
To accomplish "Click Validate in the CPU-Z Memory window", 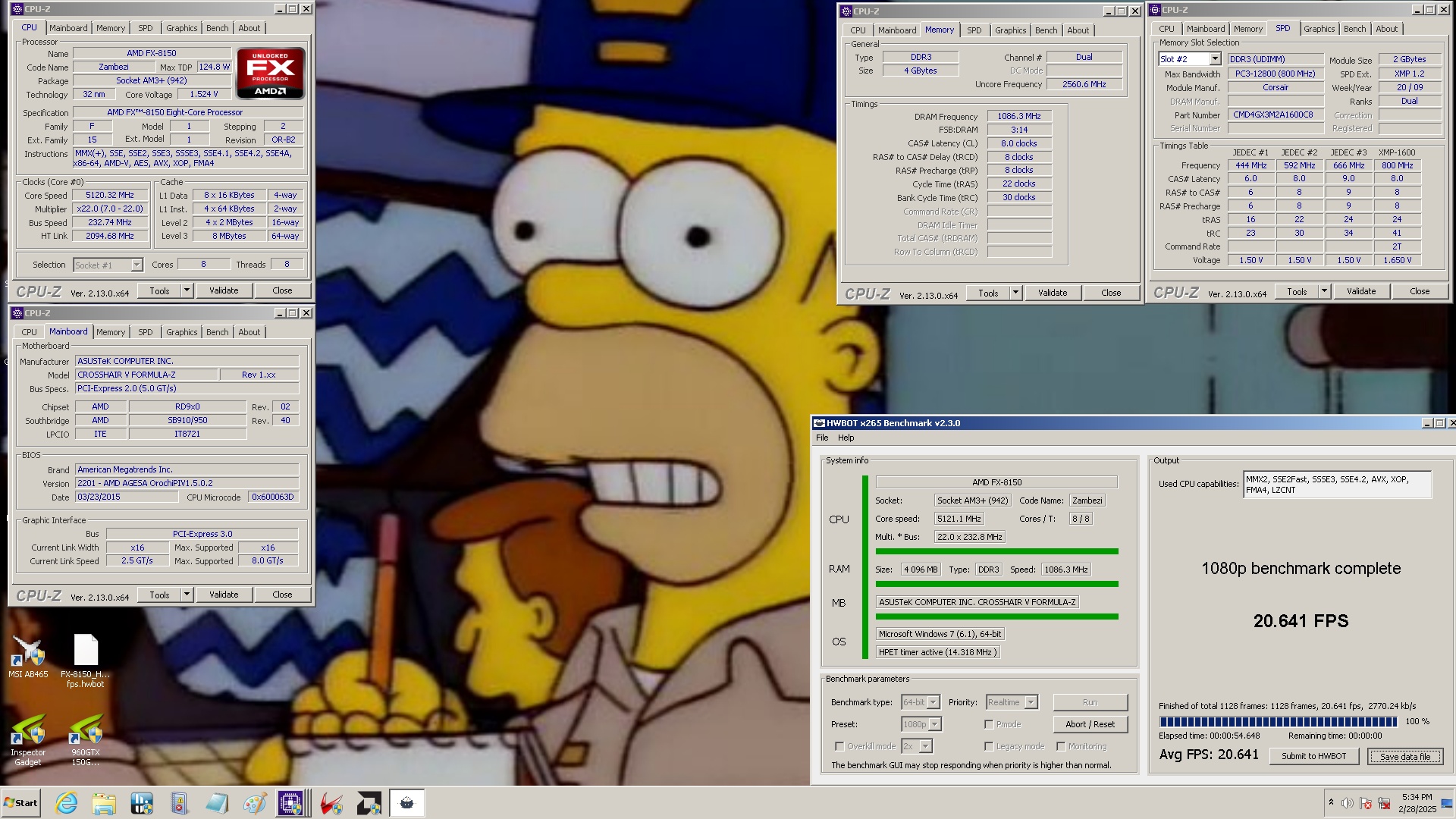I will click(1053, 293).
